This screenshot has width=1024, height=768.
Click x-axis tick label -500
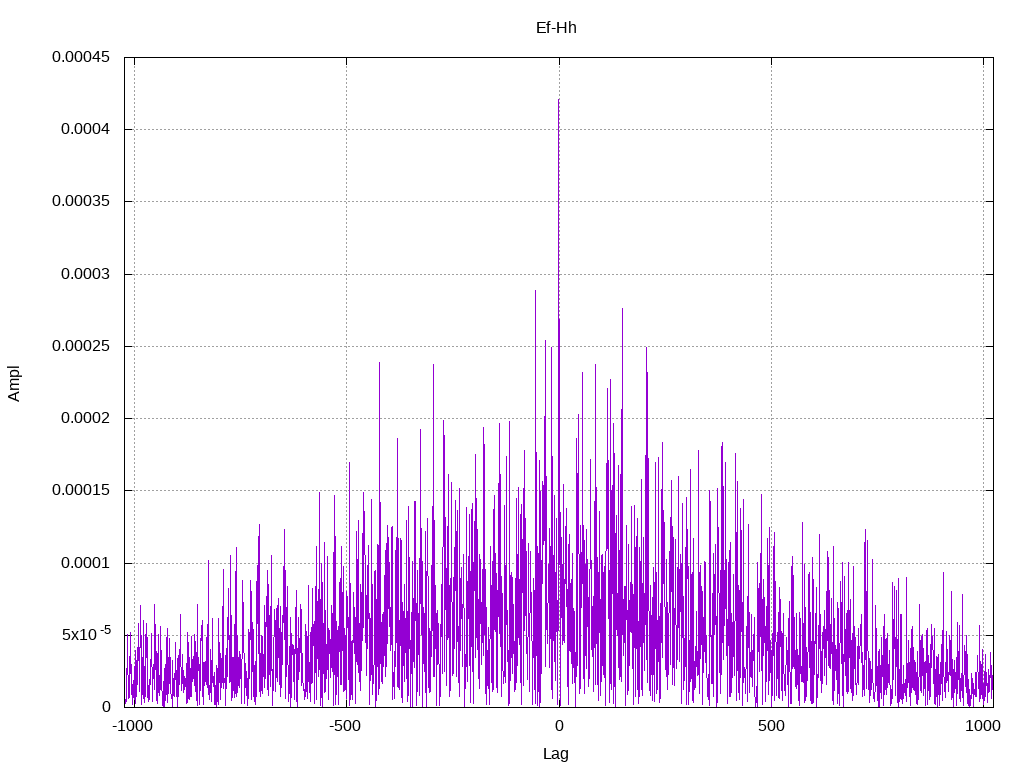pos(345,726)
